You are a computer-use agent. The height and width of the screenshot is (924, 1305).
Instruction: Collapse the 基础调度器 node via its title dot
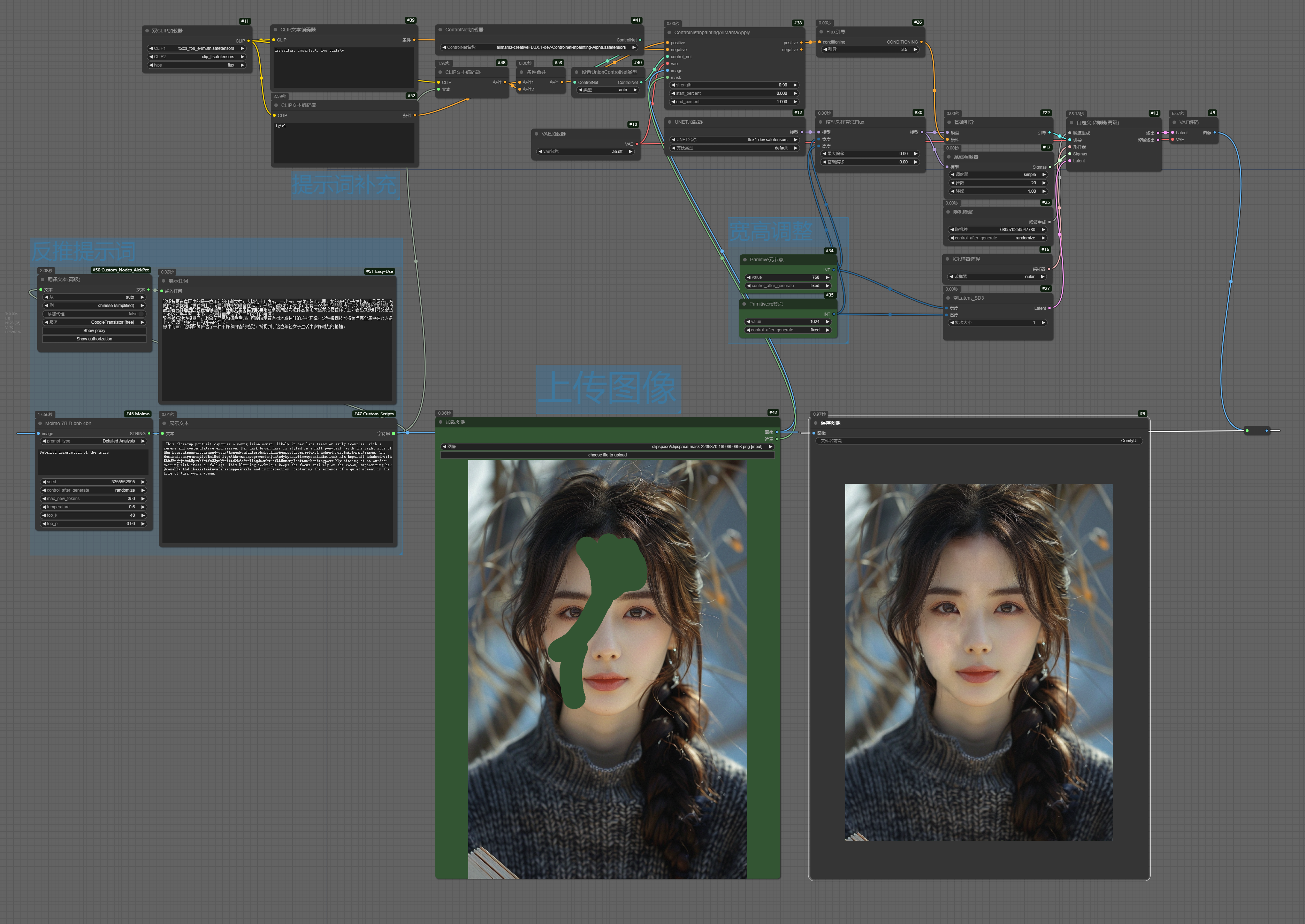point(949,157)
